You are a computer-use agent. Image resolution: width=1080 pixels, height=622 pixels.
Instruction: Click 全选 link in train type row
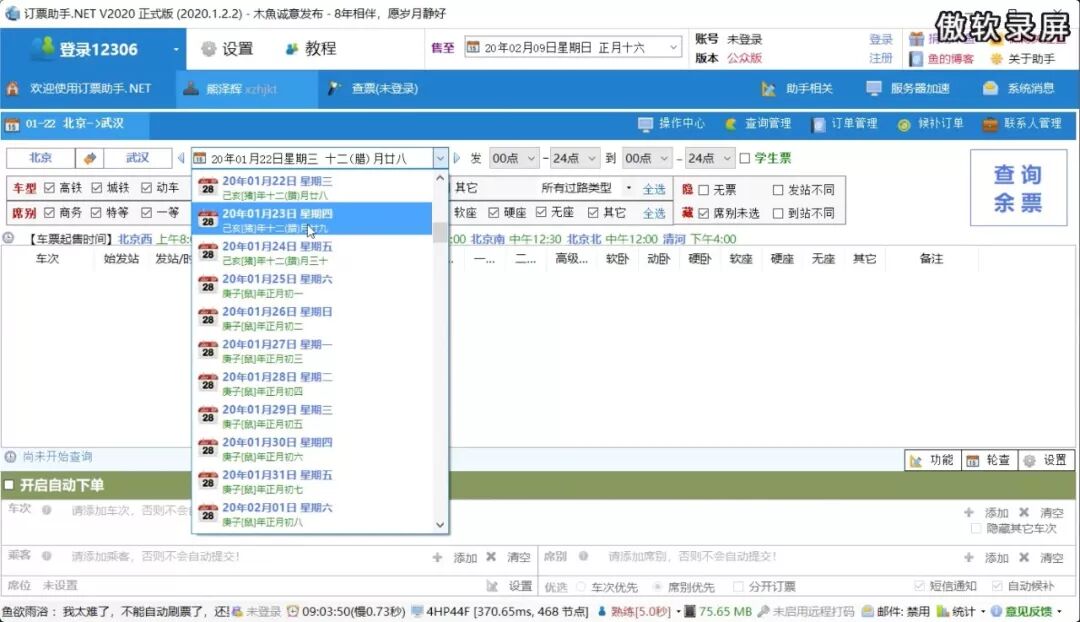tap(654, 189)
